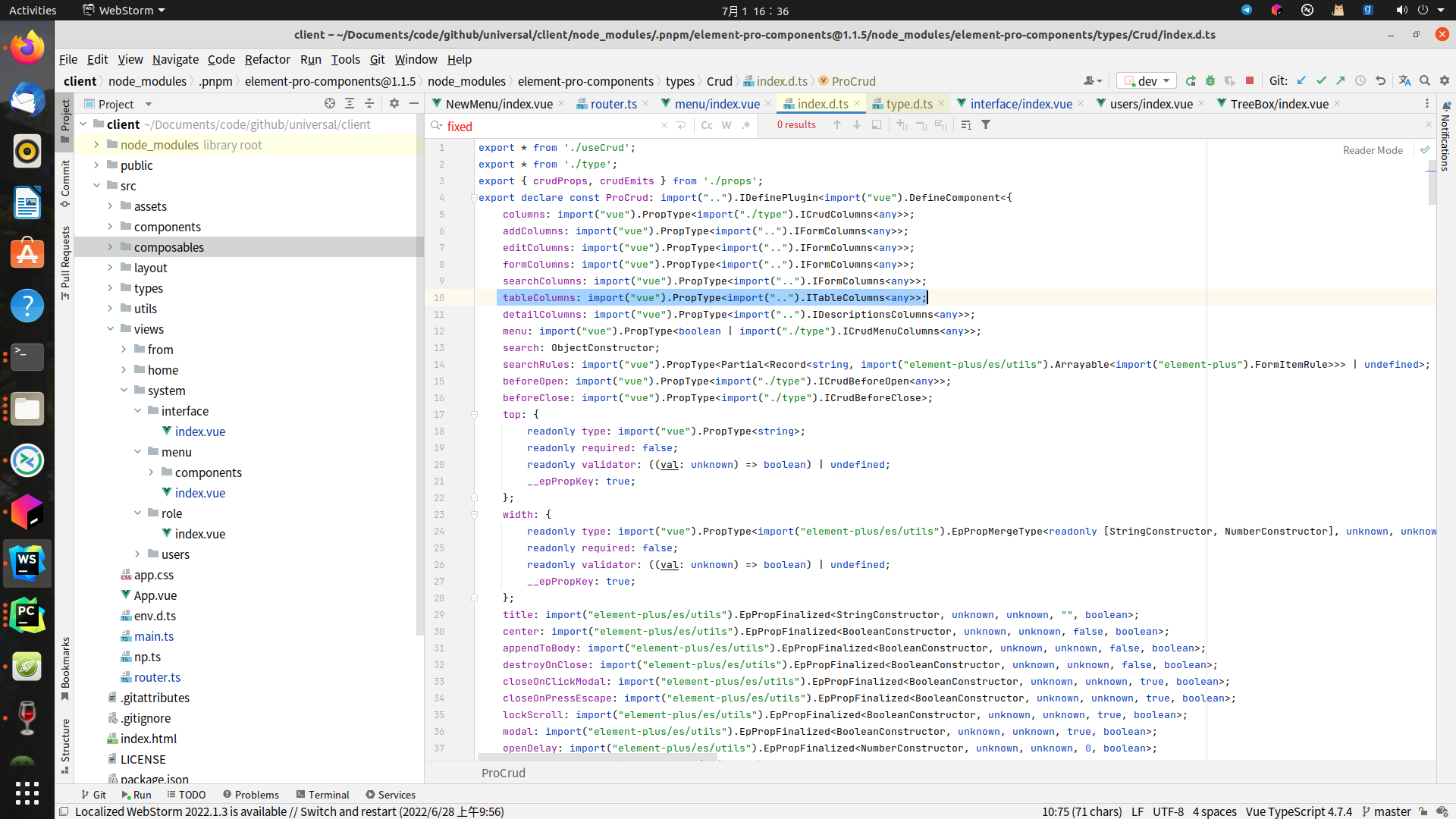
Task: Collapse all nodes in the Project tree
Action: 369,104
